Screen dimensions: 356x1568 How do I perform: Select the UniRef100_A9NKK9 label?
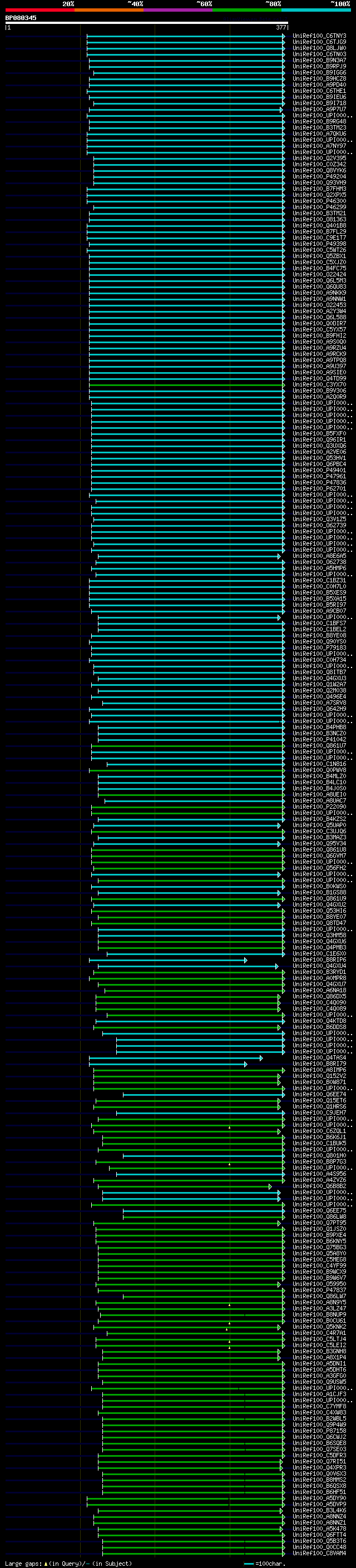[x=319, y=293]
